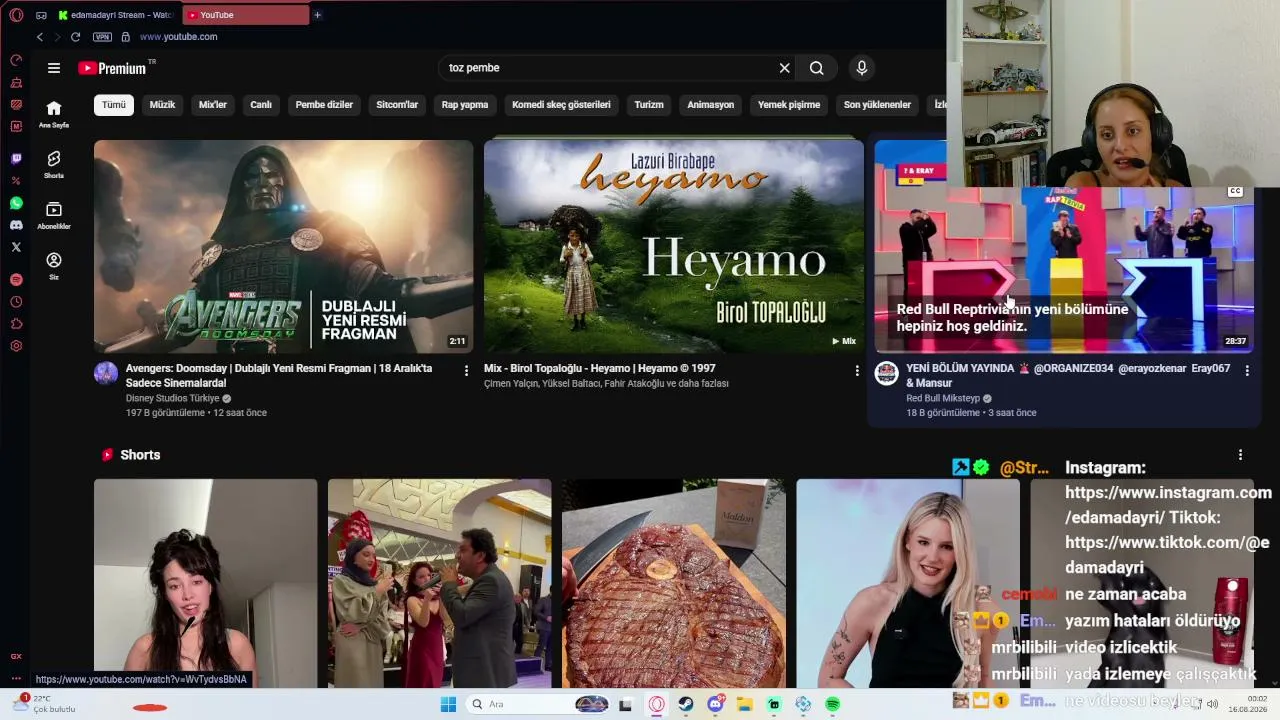Open options for Avengers Doomsday video
Image resolution: width=1280 pixels, height=720 pixels.
pos(466,371)
